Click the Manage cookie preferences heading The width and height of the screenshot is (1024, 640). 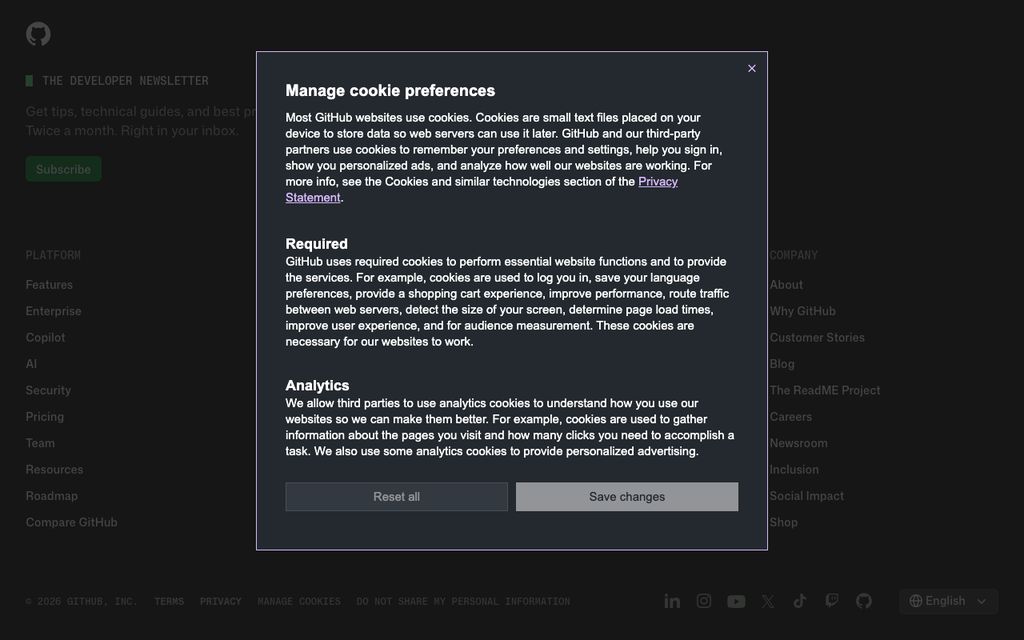point(391,91)
